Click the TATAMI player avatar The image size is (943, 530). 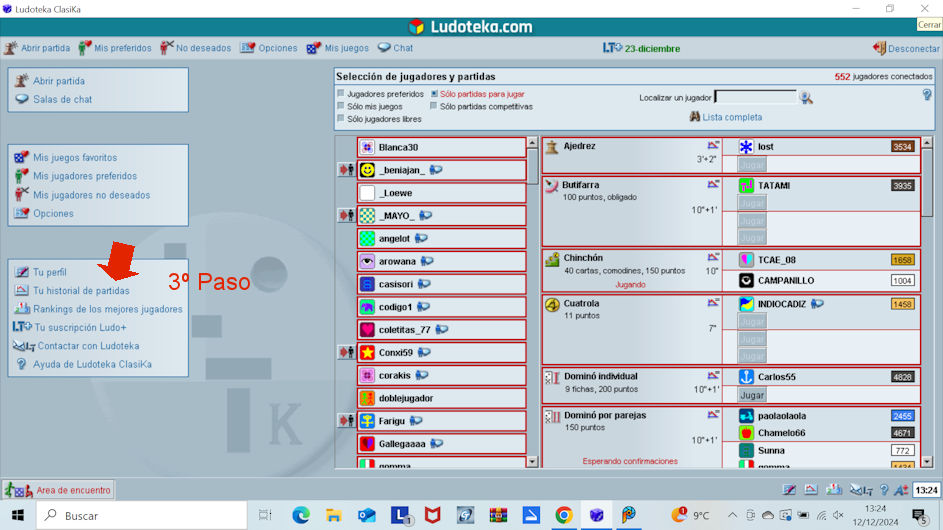pyautogui.click(x=746, y=186)
